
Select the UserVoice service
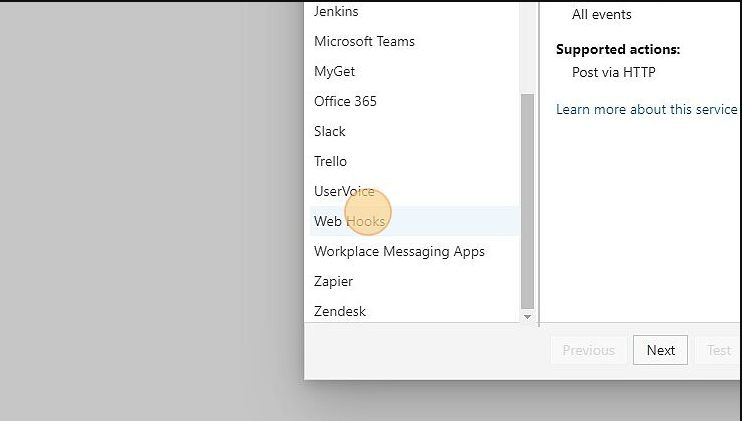click(x=344, y=192)
